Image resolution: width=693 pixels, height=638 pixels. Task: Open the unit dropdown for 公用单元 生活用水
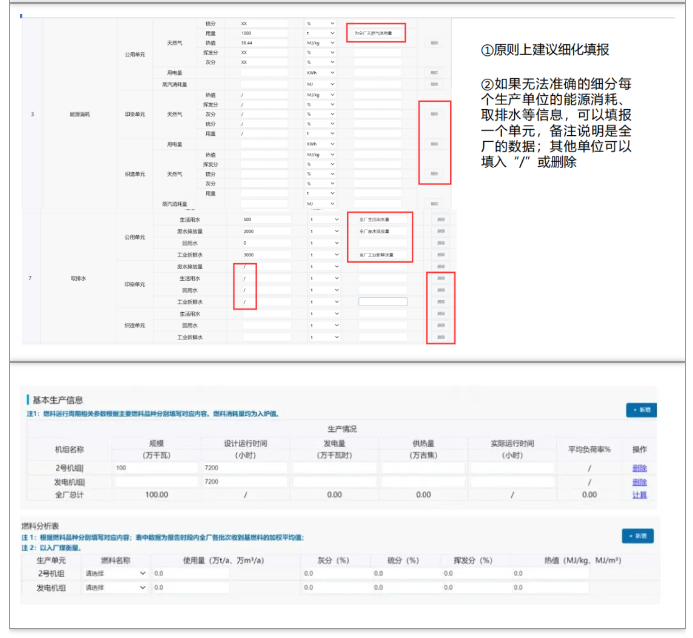(x=321, y=219)
